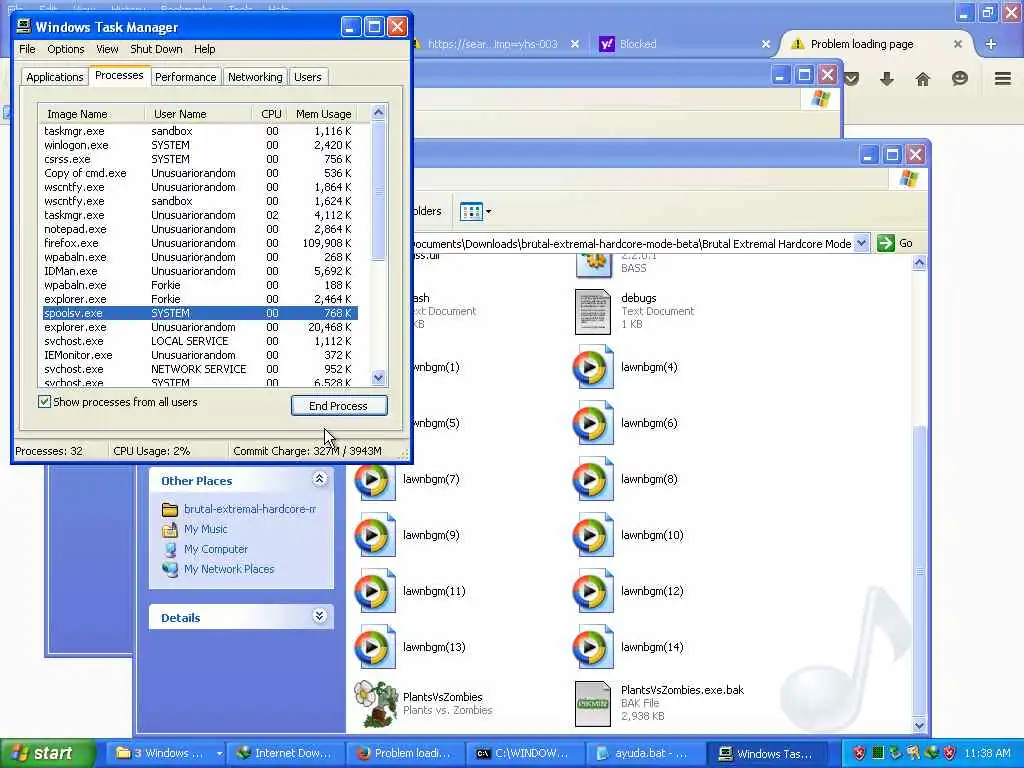This screenshot has width=1024, height=768.
Task: Select winlogon.exe process row
Action: 200,145
